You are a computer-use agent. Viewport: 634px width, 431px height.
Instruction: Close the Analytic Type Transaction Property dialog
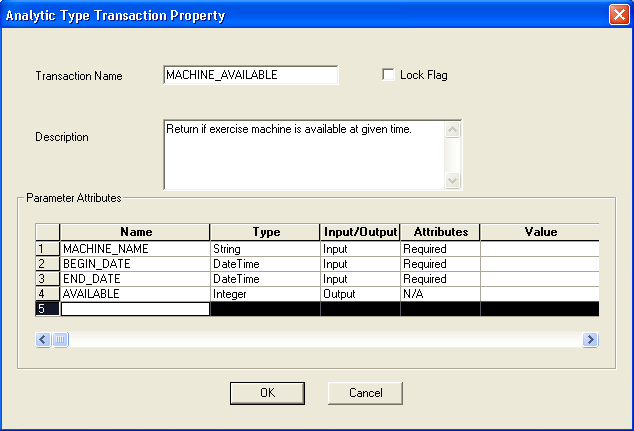(619, 15)
